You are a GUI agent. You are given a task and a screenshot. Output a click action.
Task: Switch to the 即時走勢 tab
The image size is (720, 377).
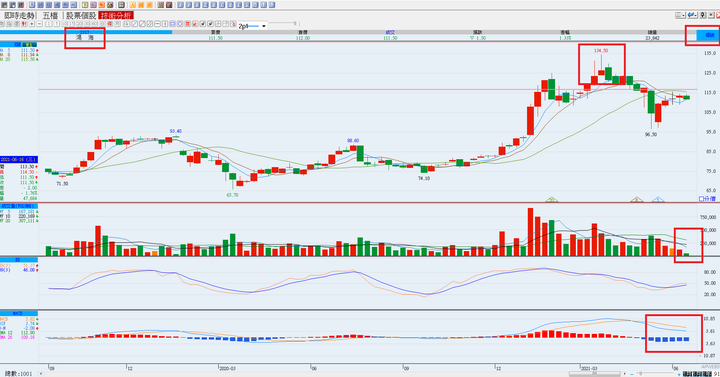(x=19, y=16)
